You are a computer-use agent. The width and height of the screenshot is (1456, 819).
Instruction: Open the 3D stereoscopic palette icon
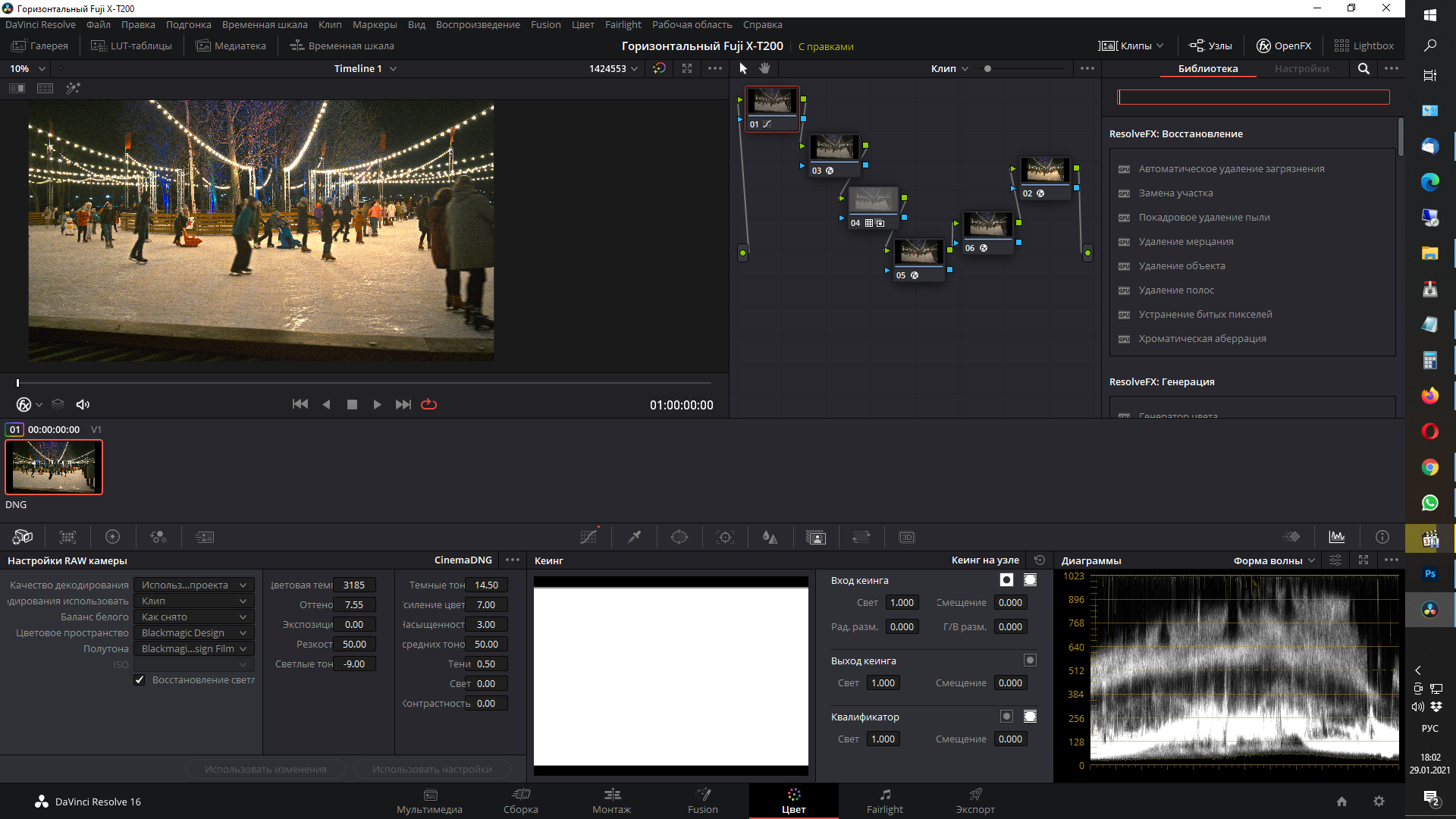point(907,537)
